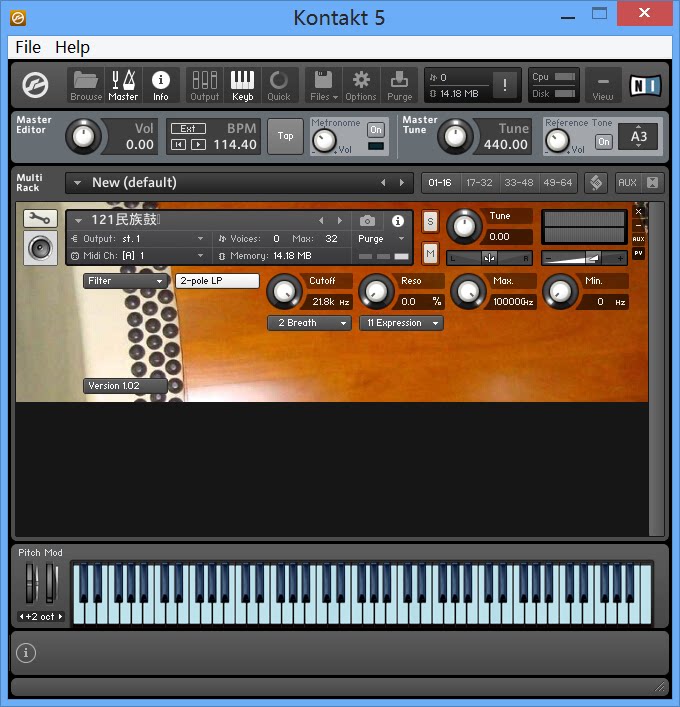680x707 pixels.
Task: Expand the 121民族鼓 instrument menu
Action: 78,221
